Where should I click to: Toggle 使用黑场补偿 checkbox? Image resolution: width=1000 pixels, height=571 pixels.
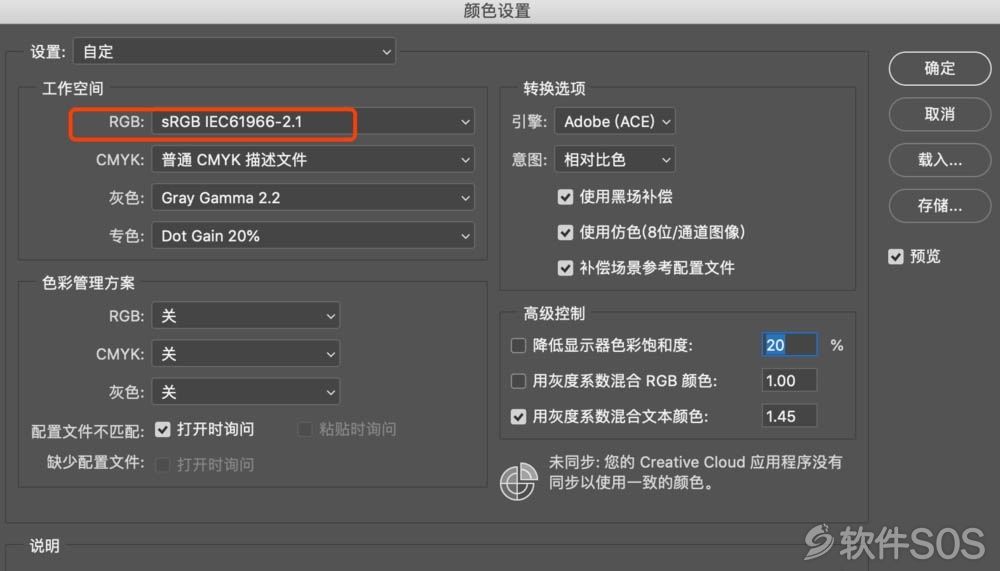pos(565,197)
